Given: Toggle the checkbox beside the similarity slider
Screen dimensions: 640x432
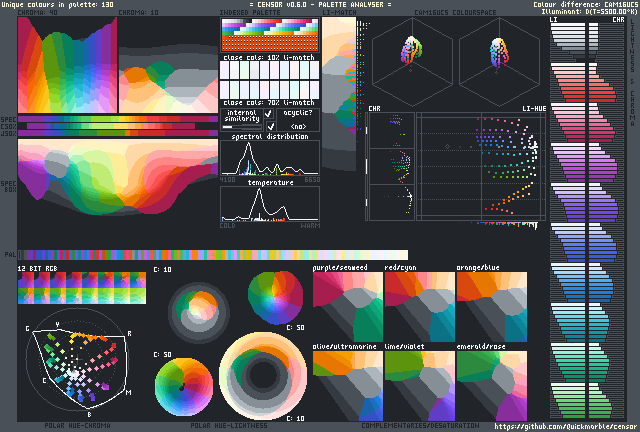Looking at the screenshot, I should [271, 127].
